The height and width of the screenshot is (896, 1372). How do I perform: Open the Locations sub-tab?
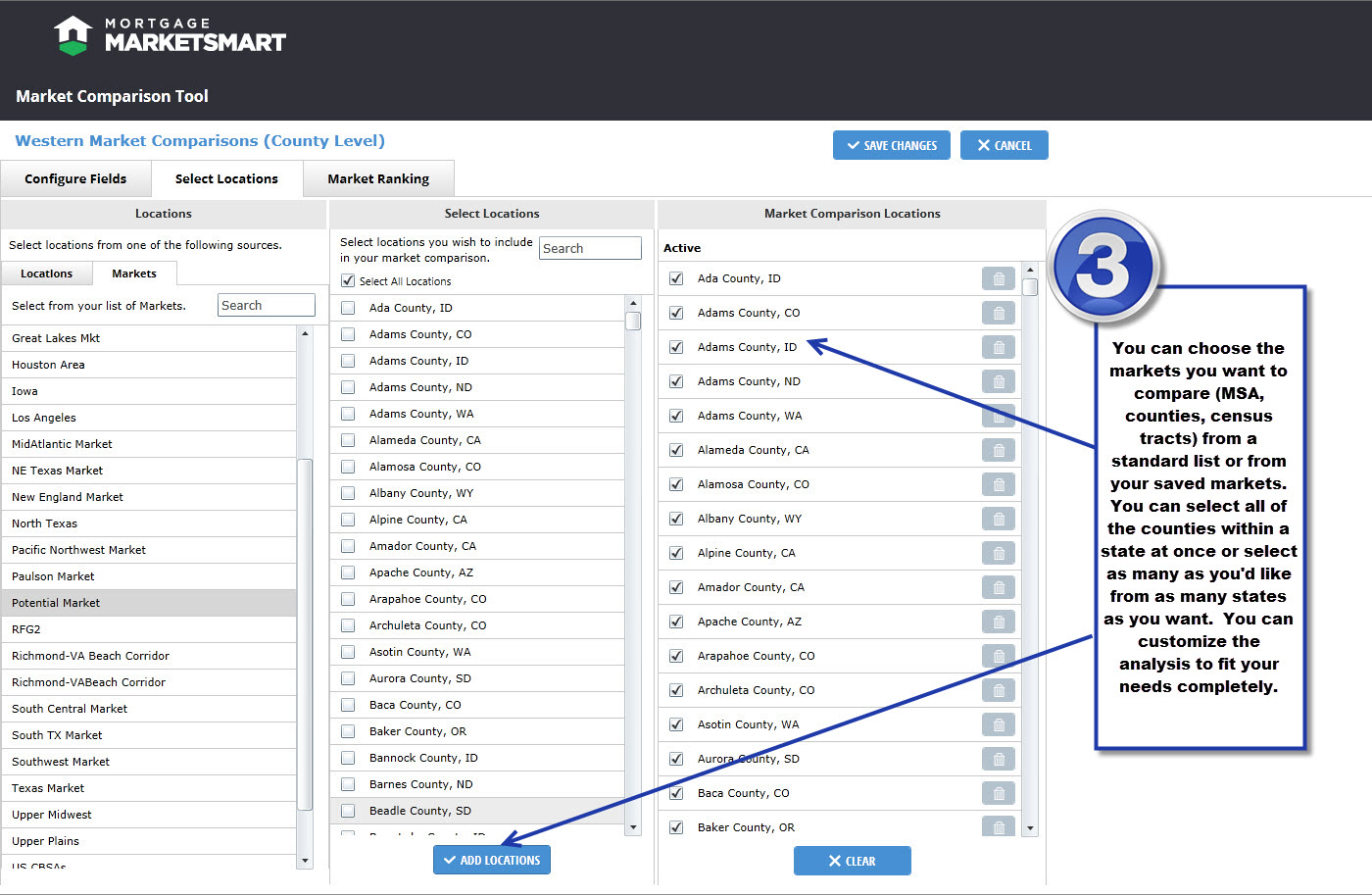(x=47, y=274)
